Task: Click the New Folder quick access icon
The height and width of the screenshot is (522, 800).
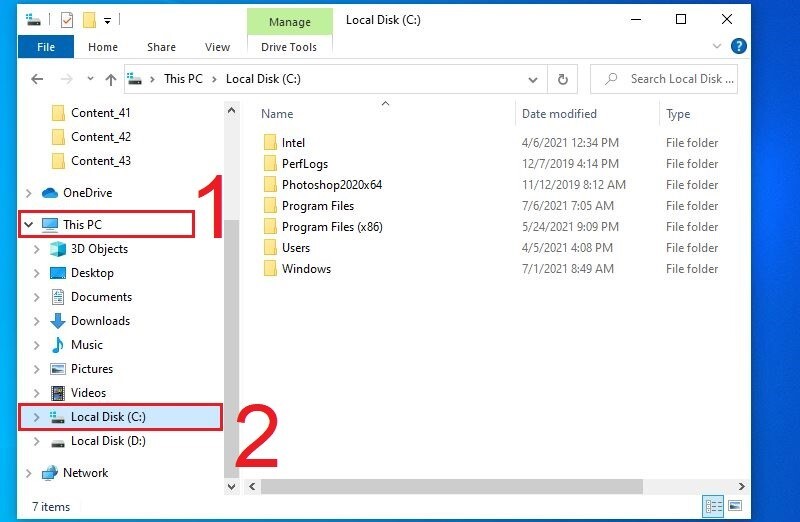Action: (89, 20)
